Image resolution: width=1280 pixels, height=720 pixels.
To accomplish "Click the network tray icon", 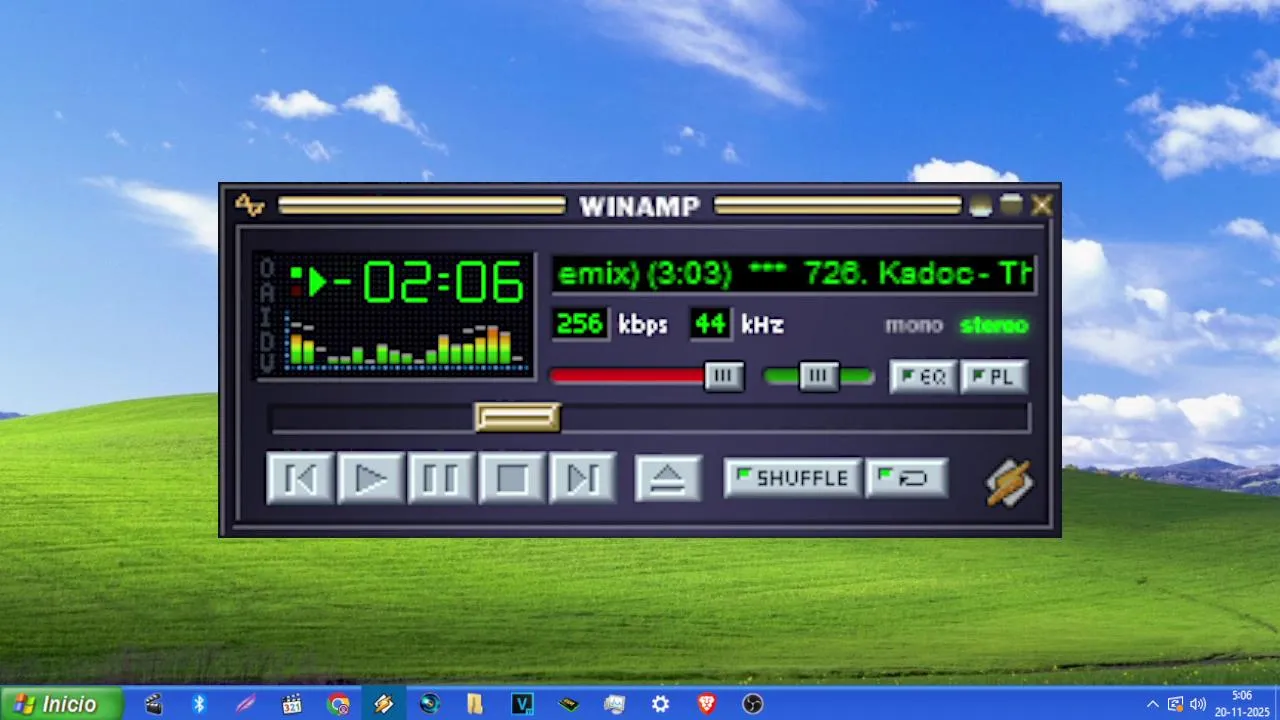I will (x=1175, y=704).
